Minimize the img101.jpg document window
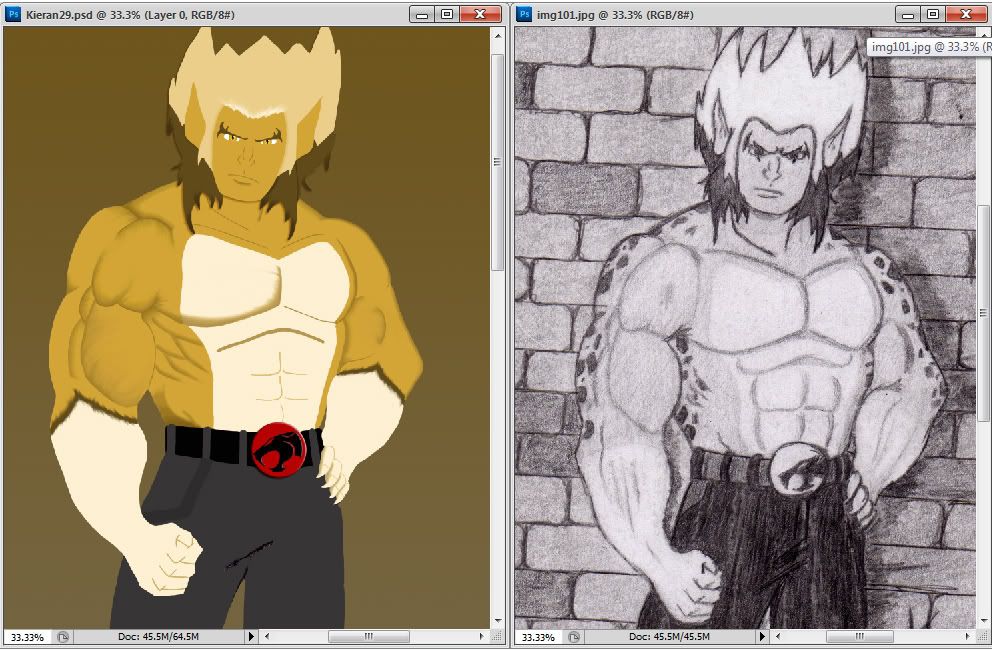The height and width of the screenshot is (651, 992). [908, 14]
